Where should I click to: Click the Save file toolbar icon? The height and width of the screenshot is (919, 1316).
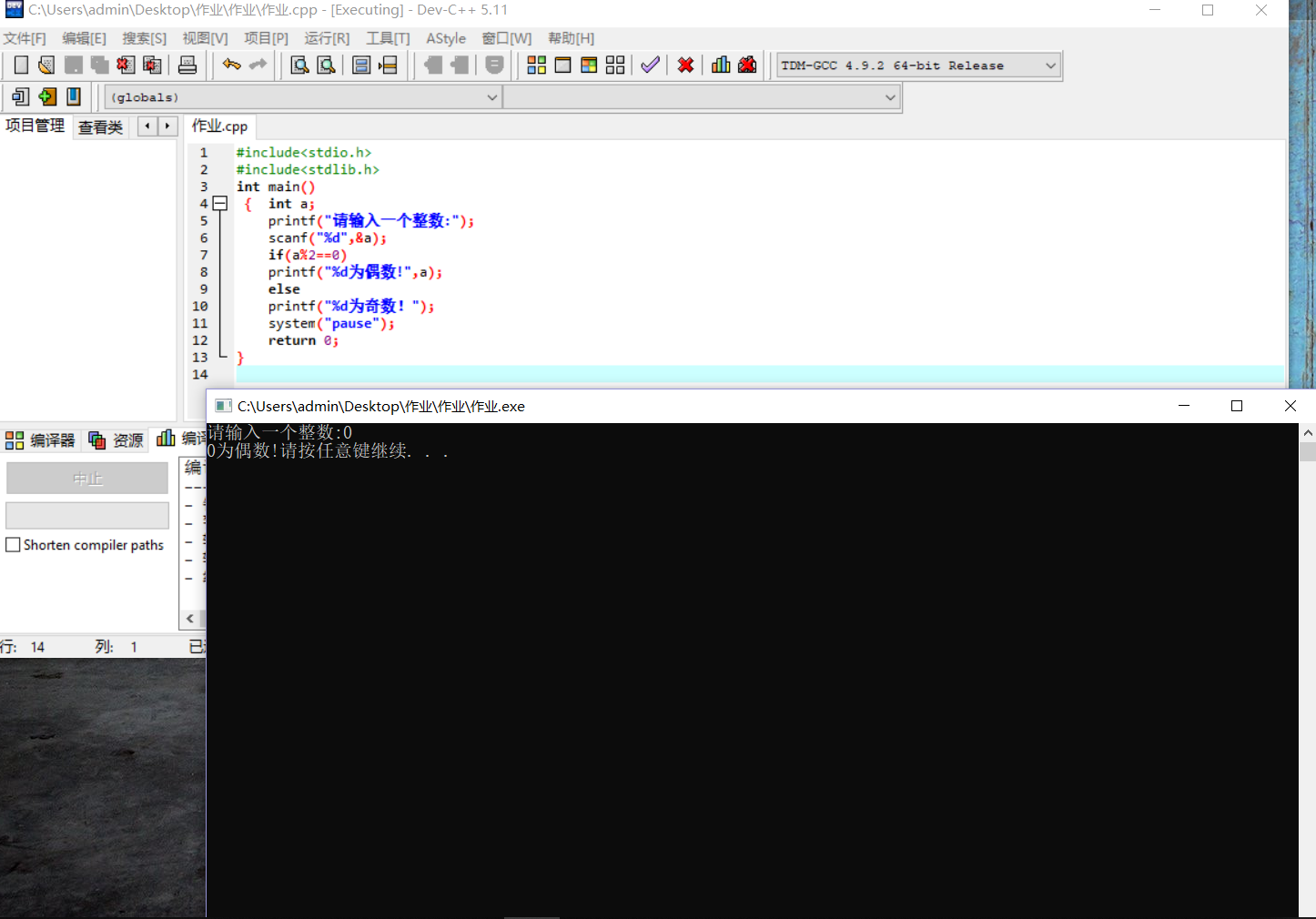click(x=74, y=66)
